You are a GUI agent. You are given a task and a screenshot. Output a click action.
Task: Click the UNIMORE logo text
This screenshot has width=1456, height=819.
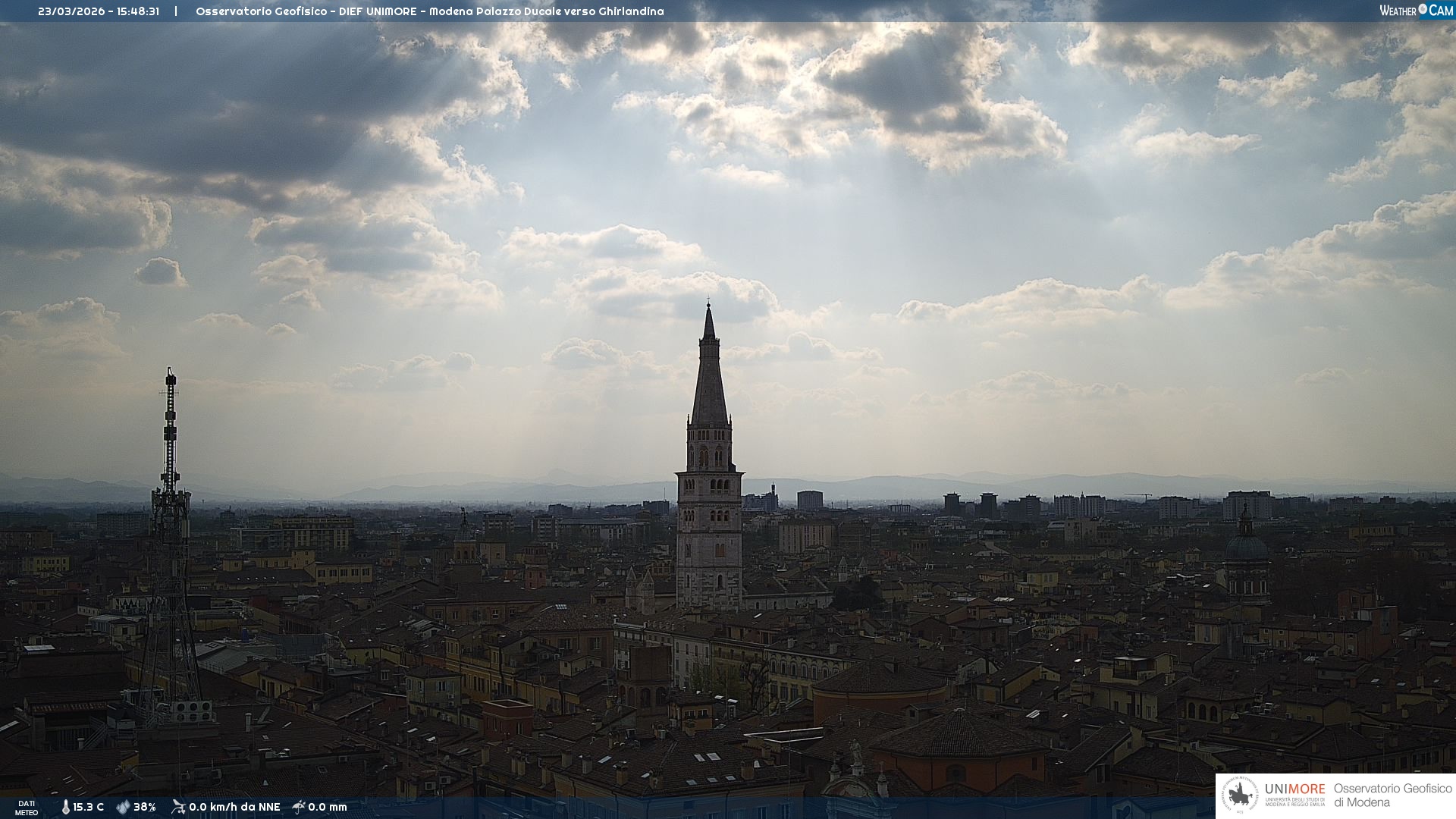pyautogui.click(x=1294, y=789)
